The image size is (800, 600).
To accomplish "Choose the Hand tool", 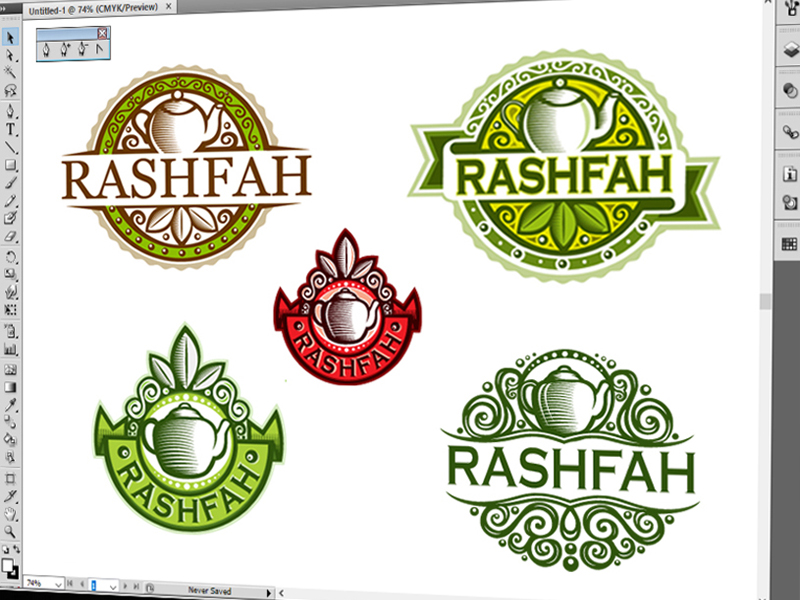I will [x=10, y=514].
